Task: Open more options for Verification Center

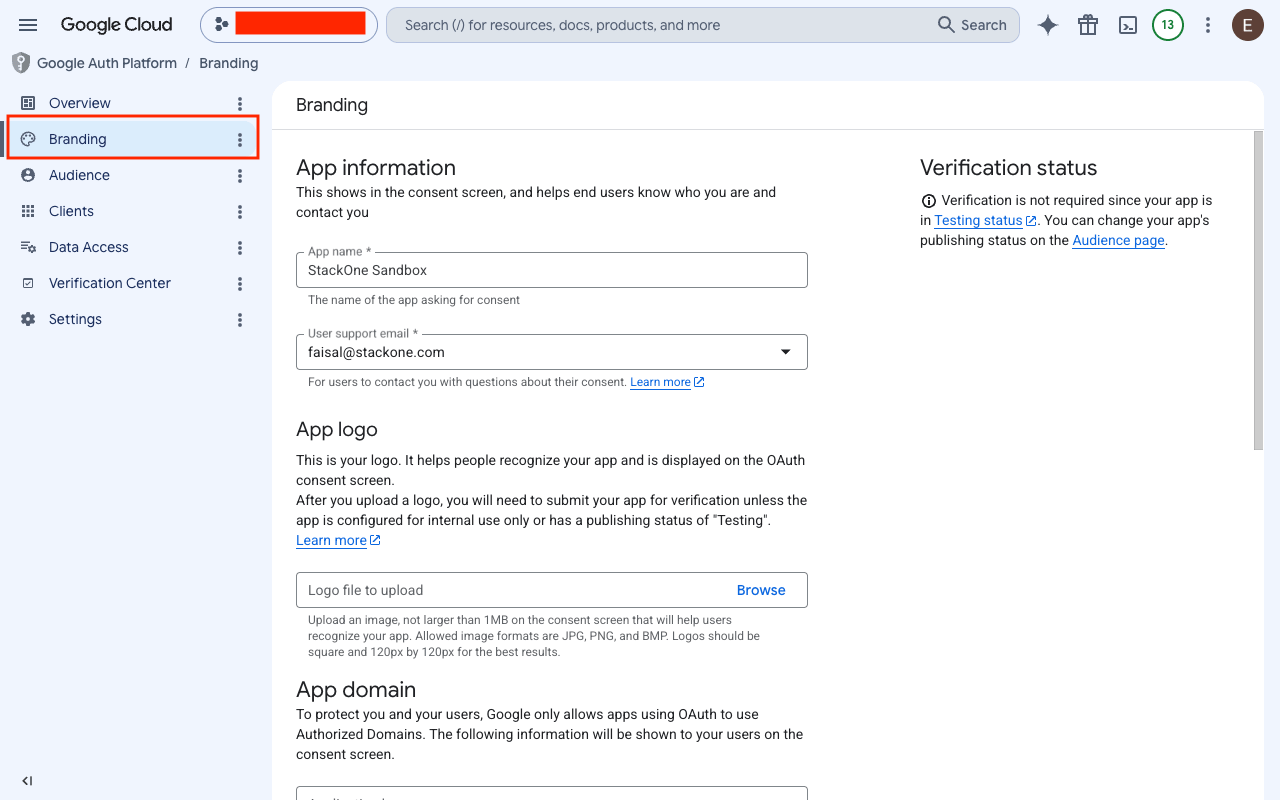Action: [x=240, y=284]
